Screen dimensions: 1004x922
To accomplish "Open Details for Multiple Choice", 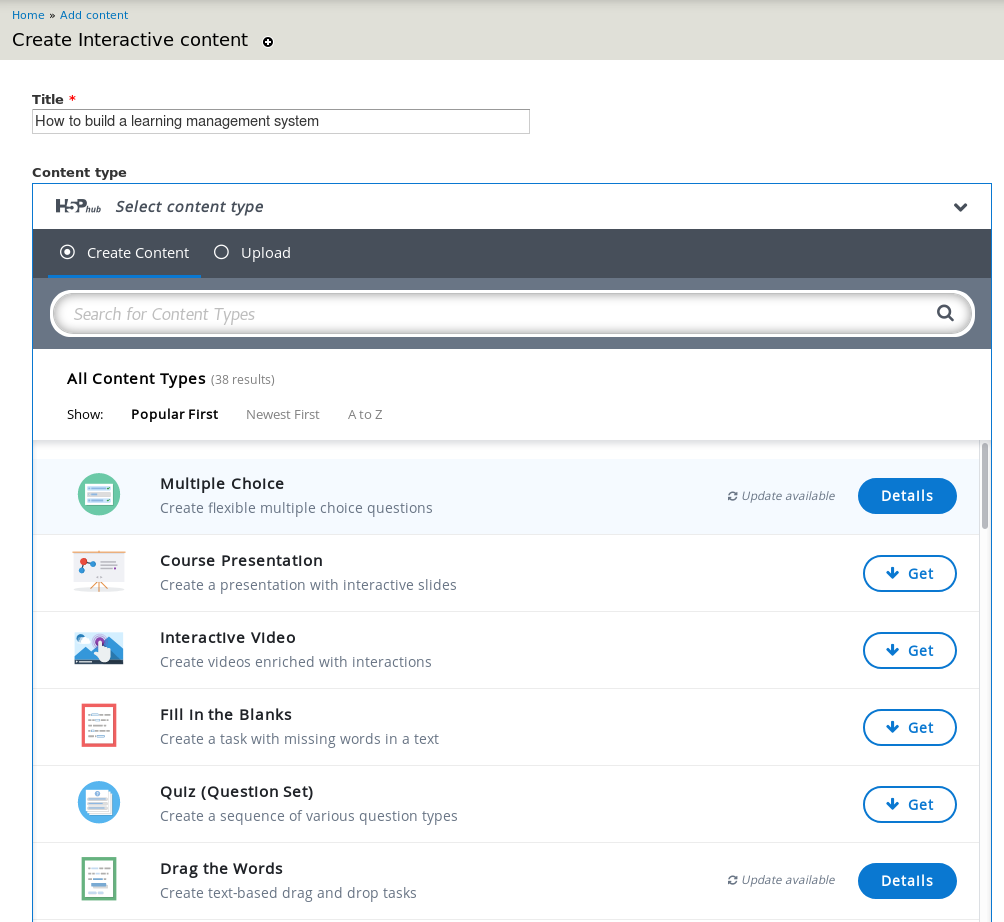I will [906, 495].
